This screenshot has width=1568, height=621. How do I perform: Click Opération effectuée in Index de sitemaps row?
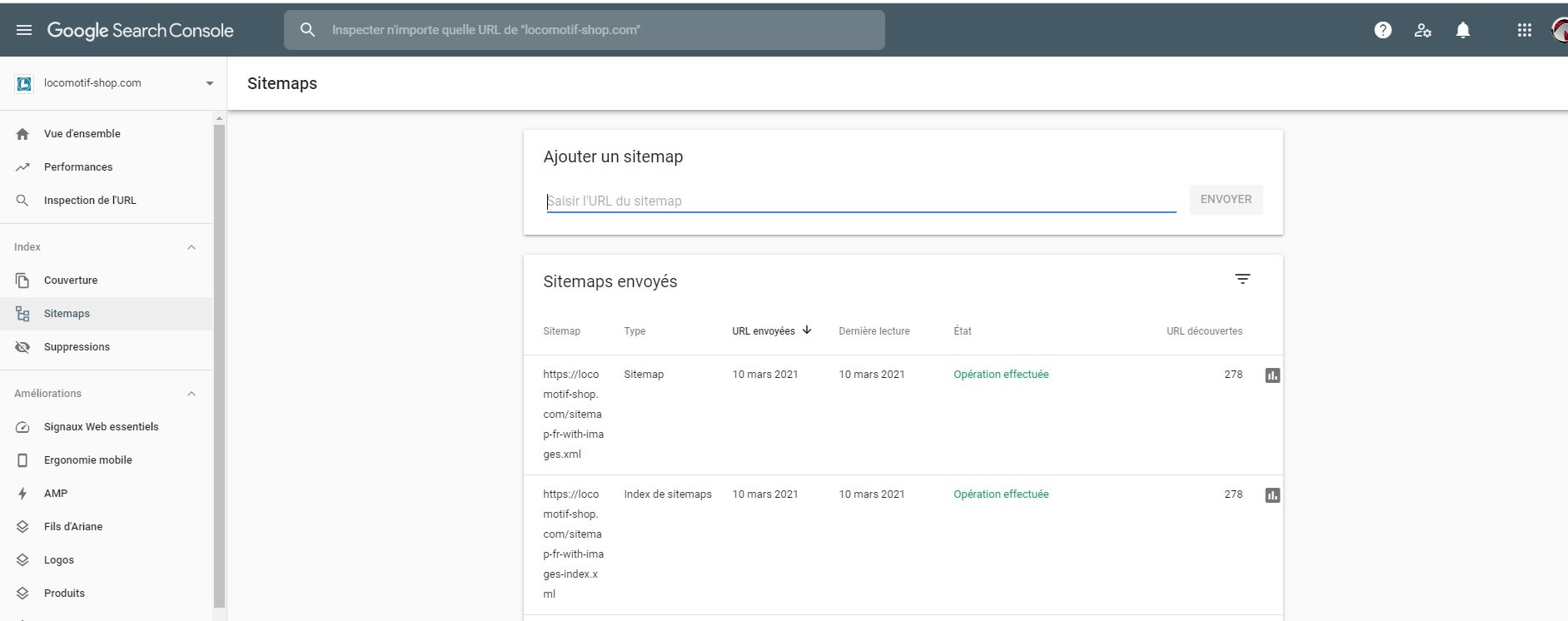click(x=1001, y=494)
